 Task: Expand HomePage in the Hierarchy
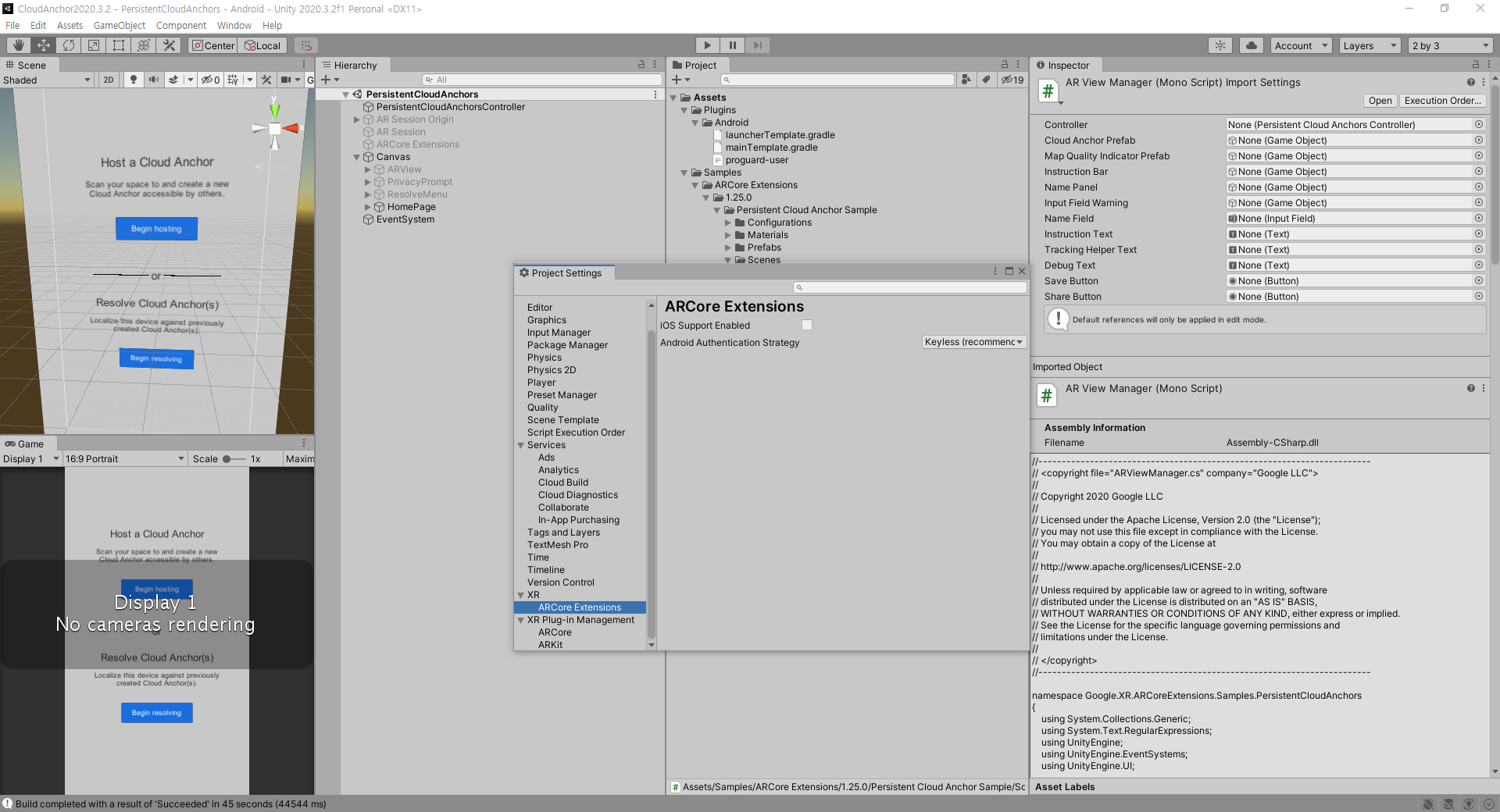368,207
